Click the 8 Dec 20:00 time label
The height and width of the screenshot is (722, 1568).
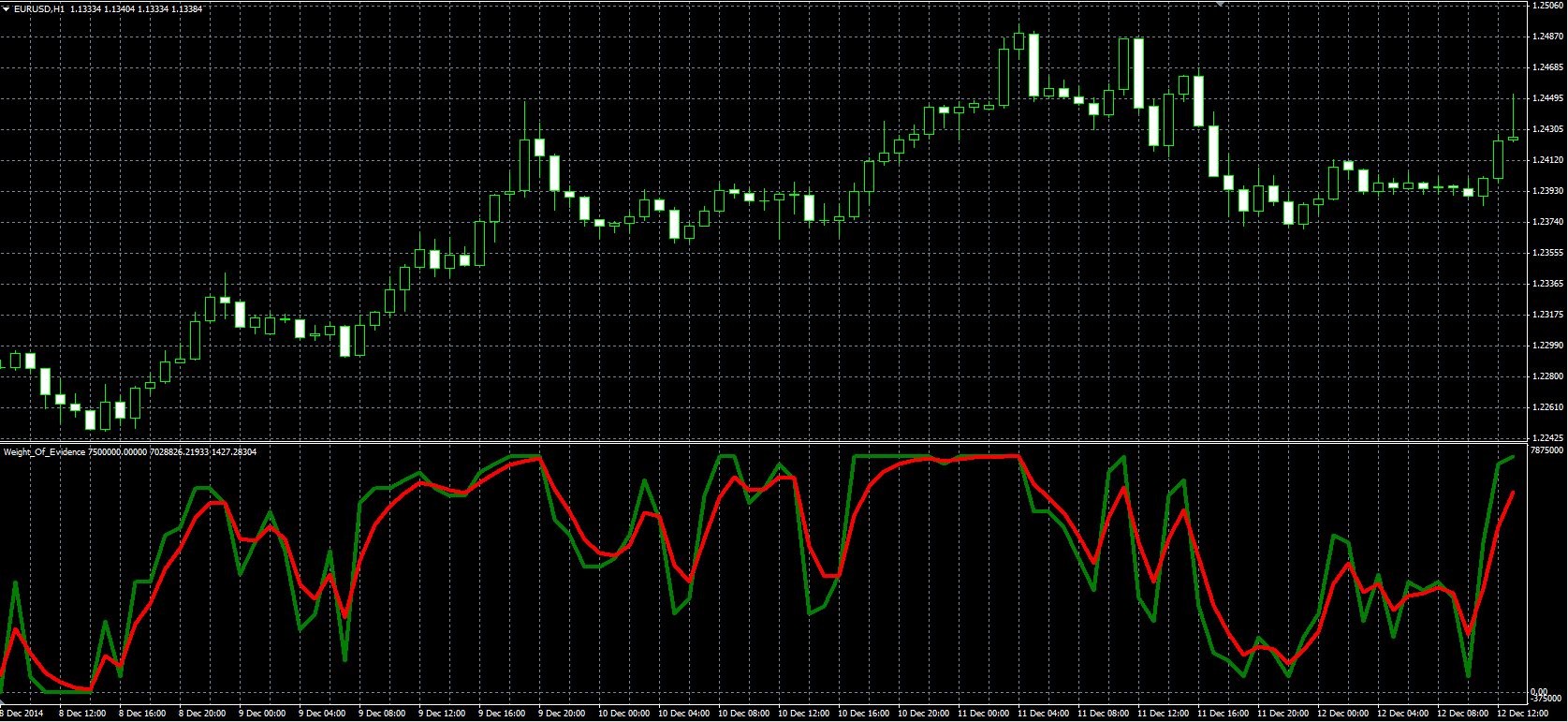202,714
